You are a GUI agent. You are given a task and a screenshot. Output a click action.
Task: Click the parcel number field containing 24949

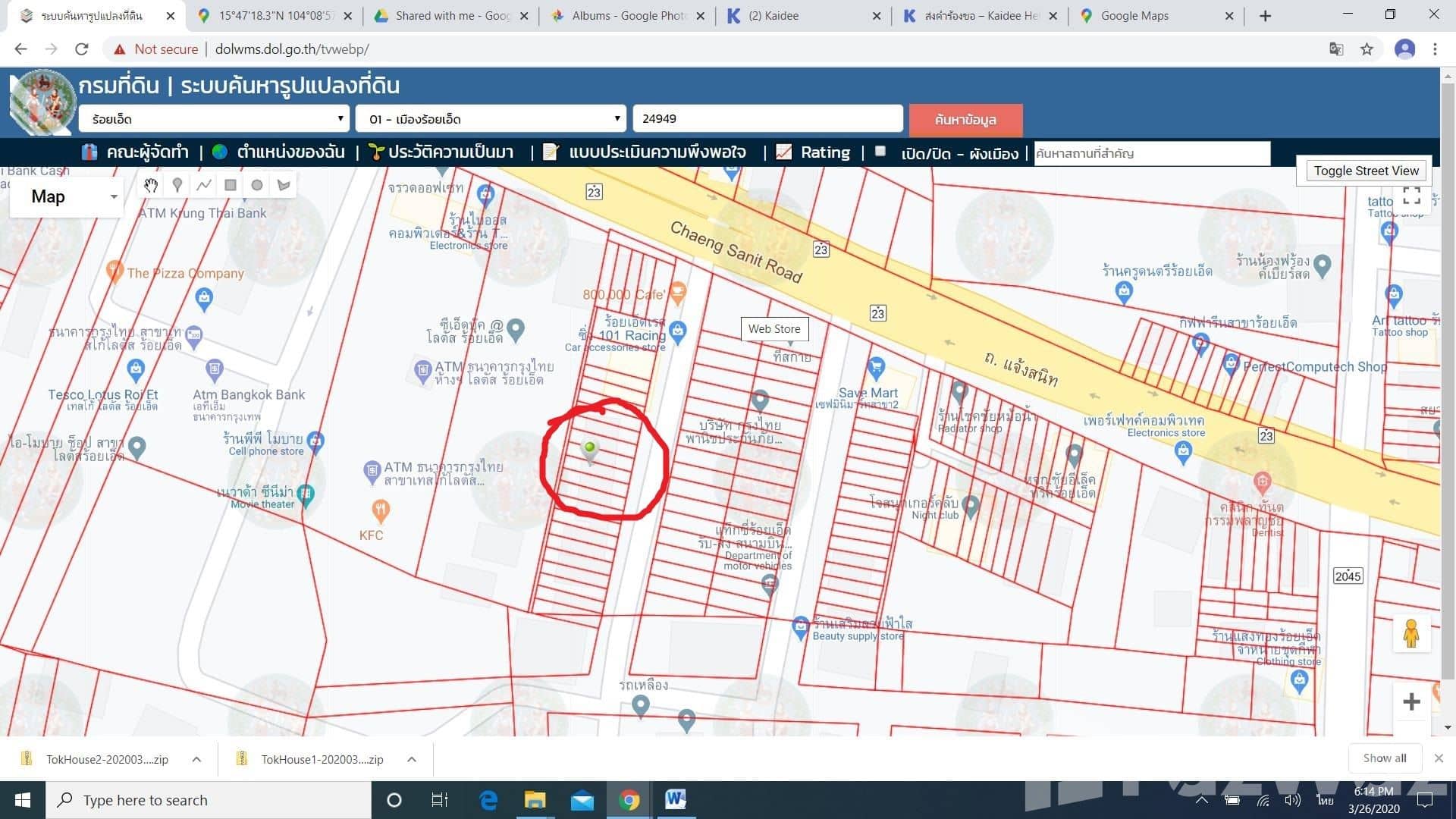767,119
